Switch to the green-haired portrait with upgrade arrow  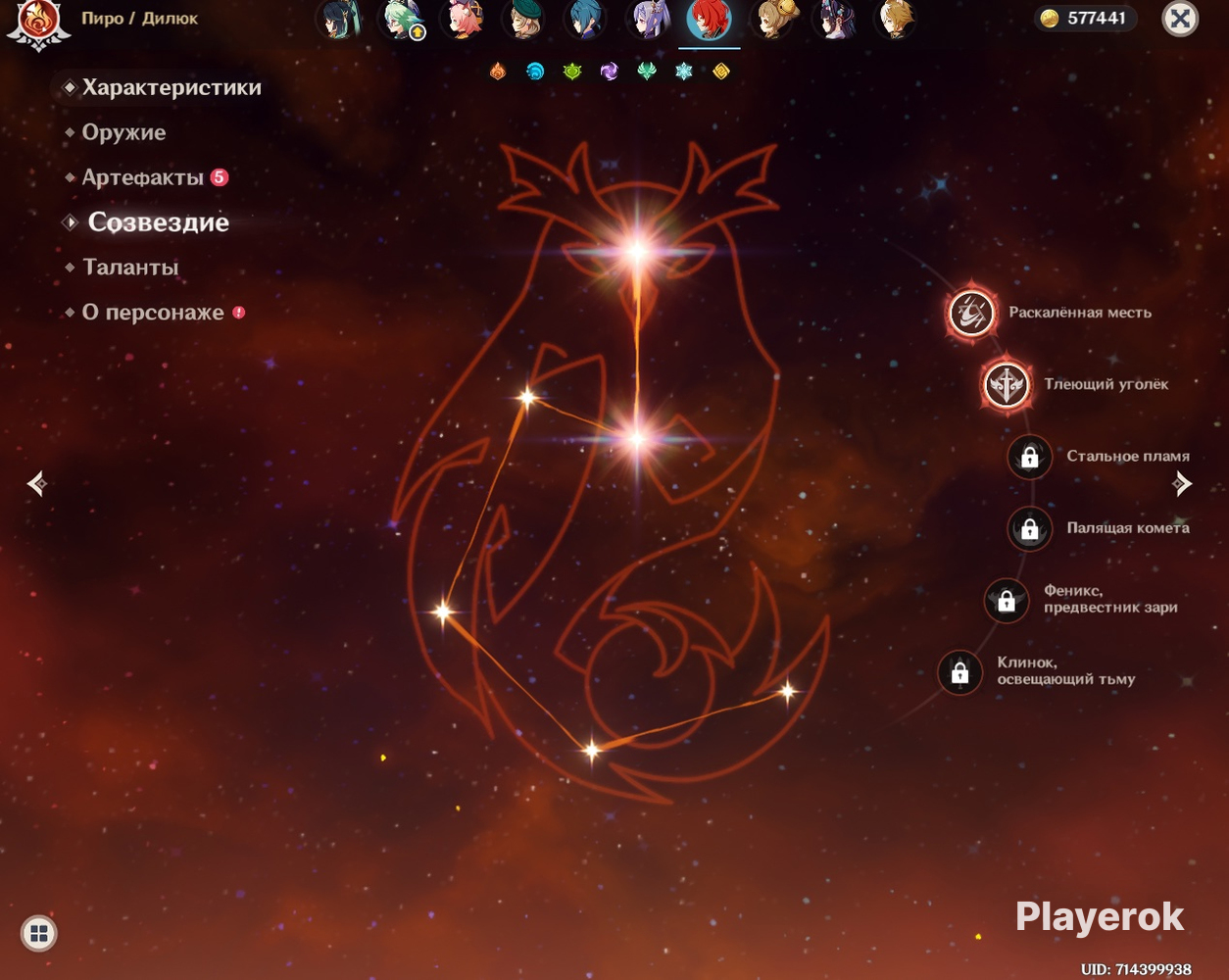[x=402, y=20]
